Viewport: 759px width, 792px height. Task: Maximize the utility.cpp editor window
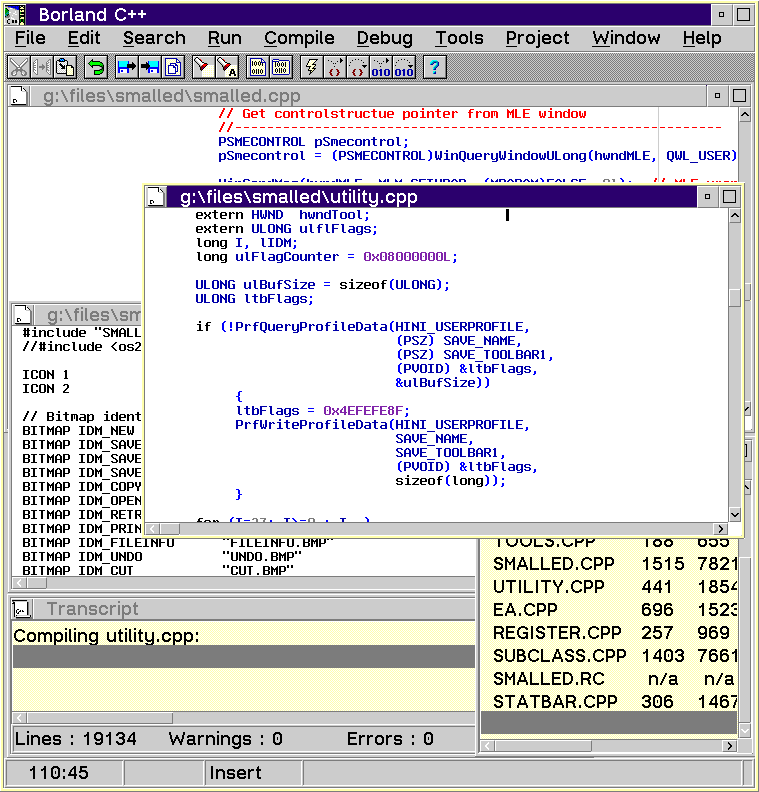click(730, 196)
